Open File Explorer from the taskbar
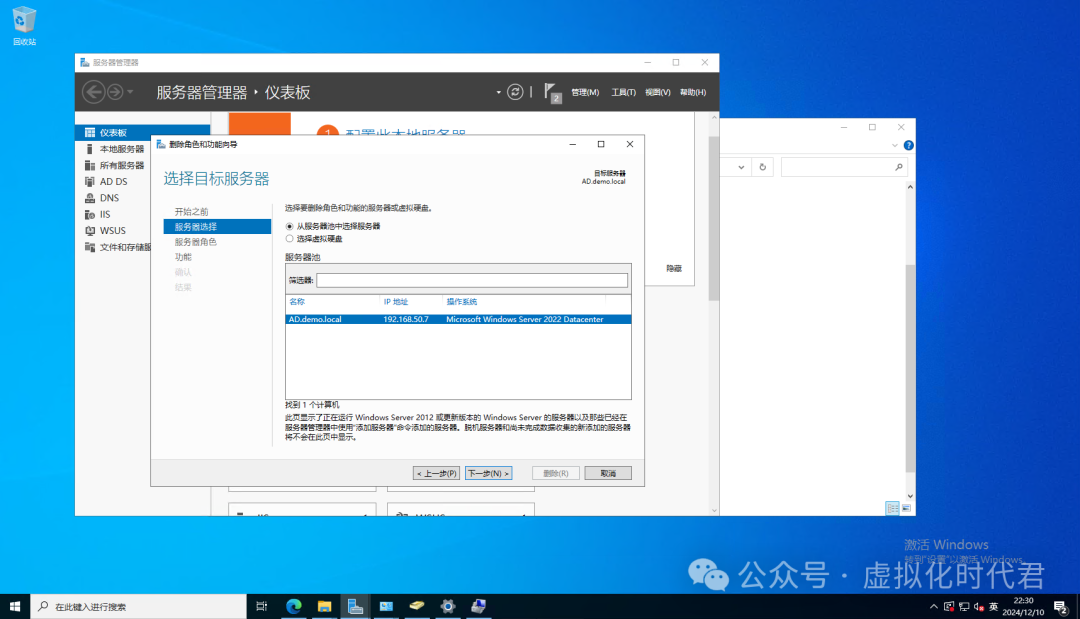 coord(324,607)
